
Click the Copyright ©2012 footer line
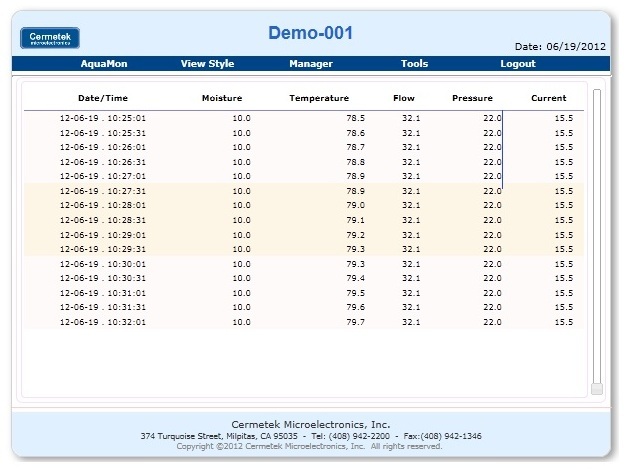point(309,447)
